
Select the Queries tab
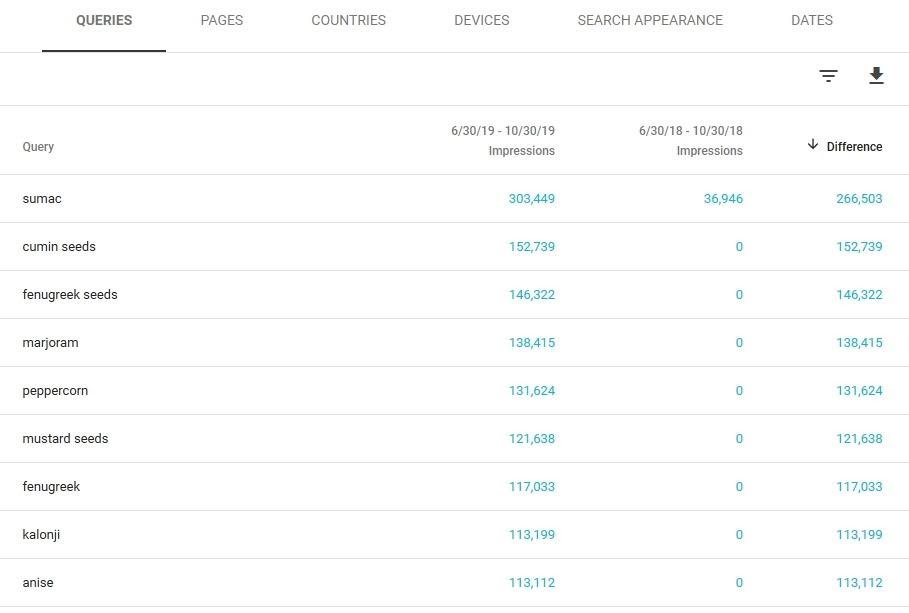pos(104,20)
